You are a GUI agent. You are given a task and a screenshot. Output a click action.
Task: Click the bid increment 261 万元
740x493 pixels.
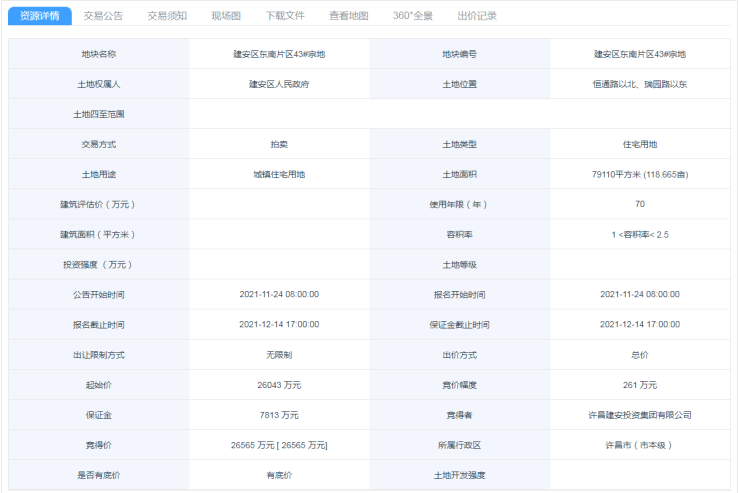click(x=639, y=384)
